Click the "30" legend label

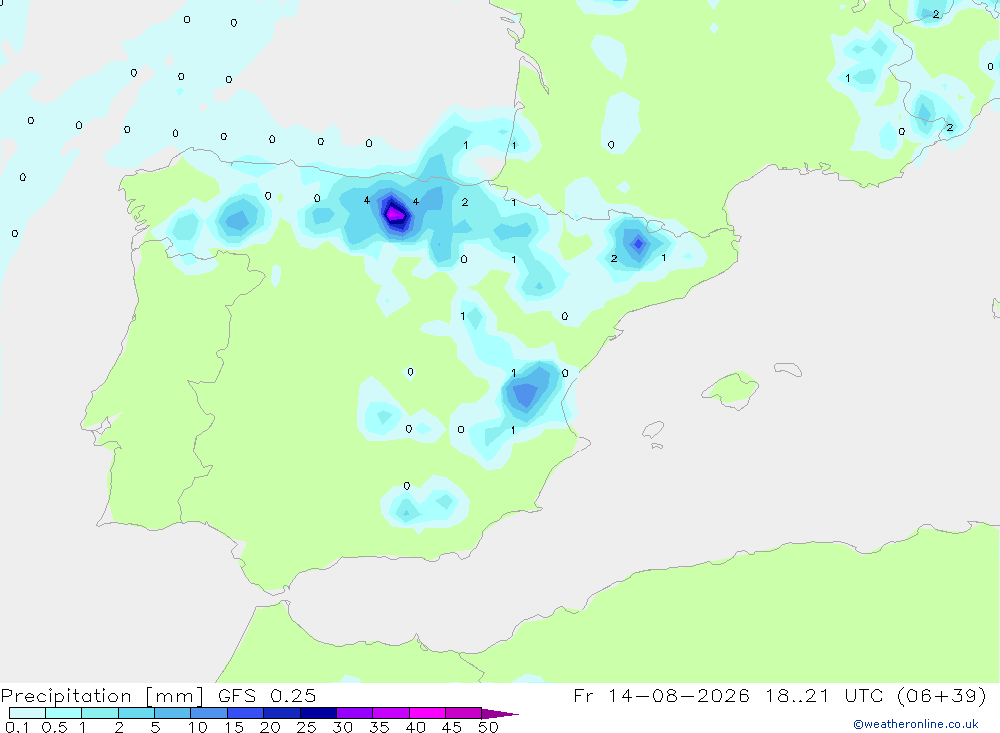point(343,727)
